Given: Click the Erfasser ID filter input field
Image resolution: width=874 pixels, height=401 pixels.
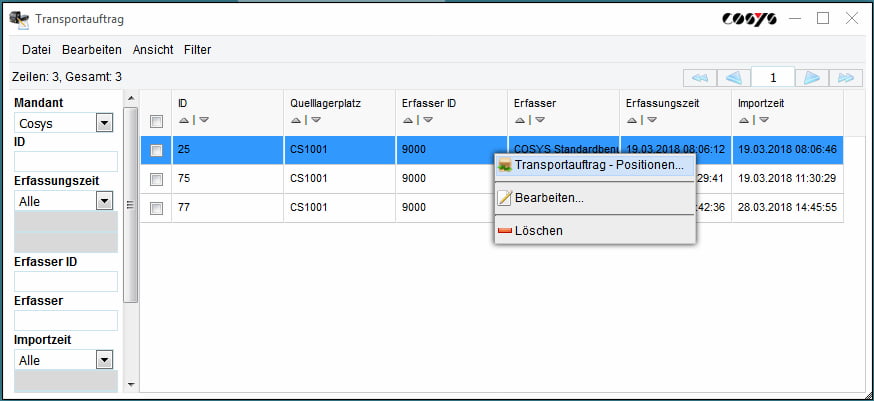Looking at the screenshot, I should 66,282.
